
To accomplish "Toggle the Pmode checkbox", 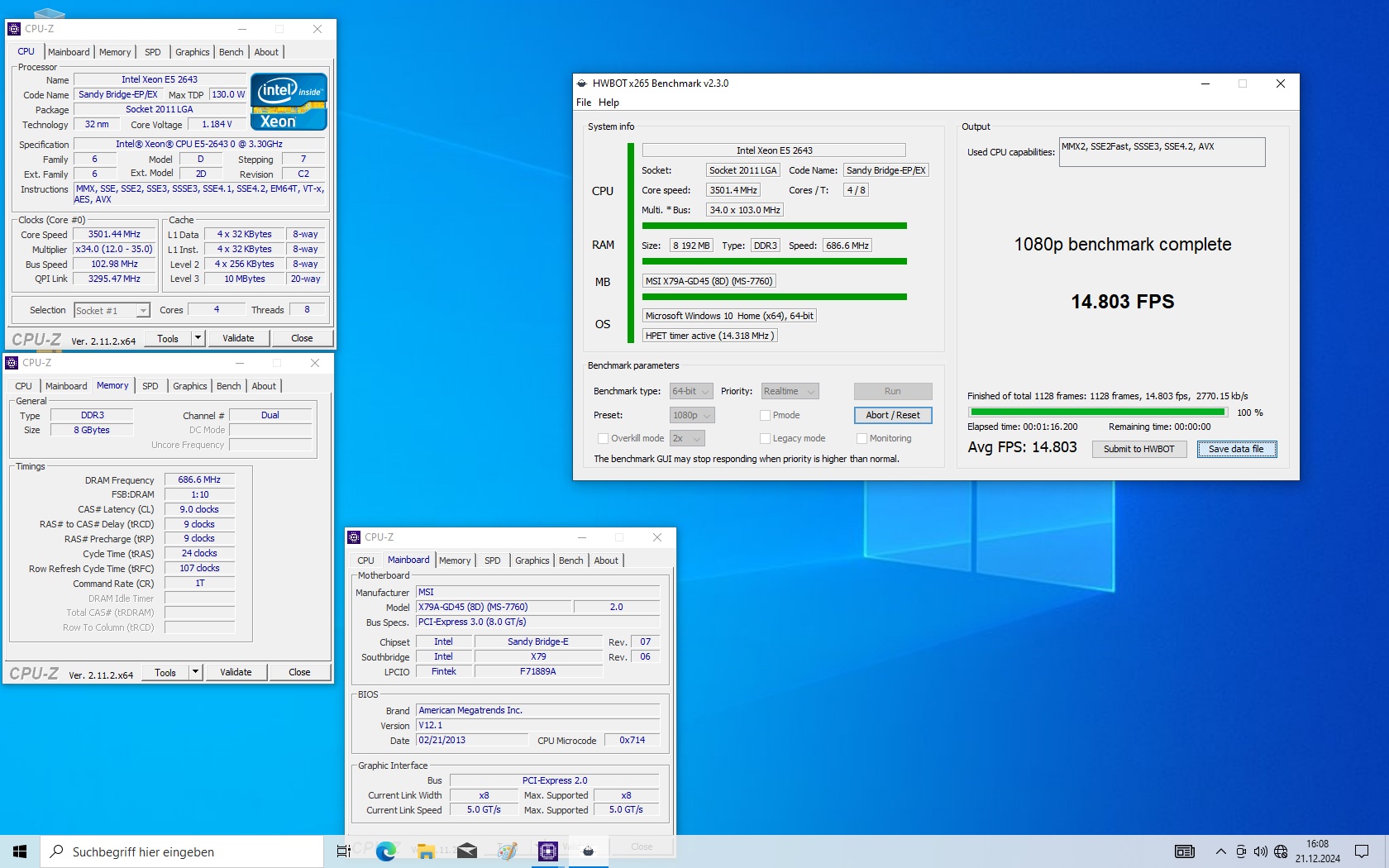I will point(765,416).
